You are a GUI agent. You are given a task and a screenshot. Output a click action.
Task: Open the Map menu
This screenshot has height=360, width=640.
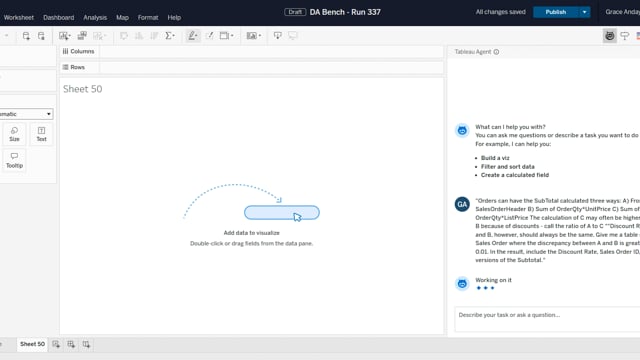[x=122, y=18]
